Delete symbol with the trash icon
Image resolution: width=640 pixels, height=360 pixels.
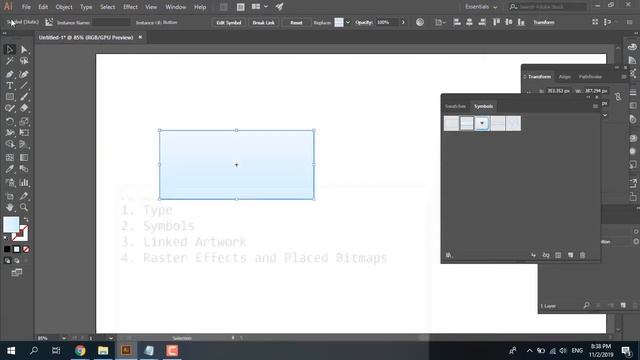(582, 255)
